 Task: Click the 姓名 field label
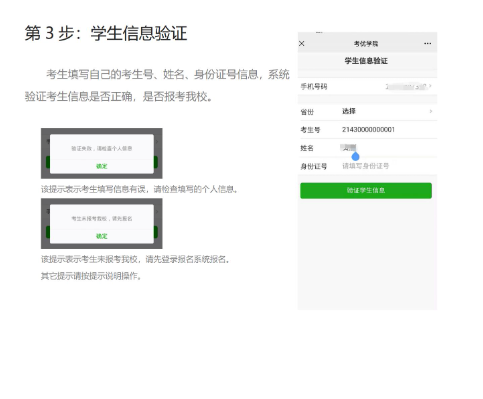307,148
